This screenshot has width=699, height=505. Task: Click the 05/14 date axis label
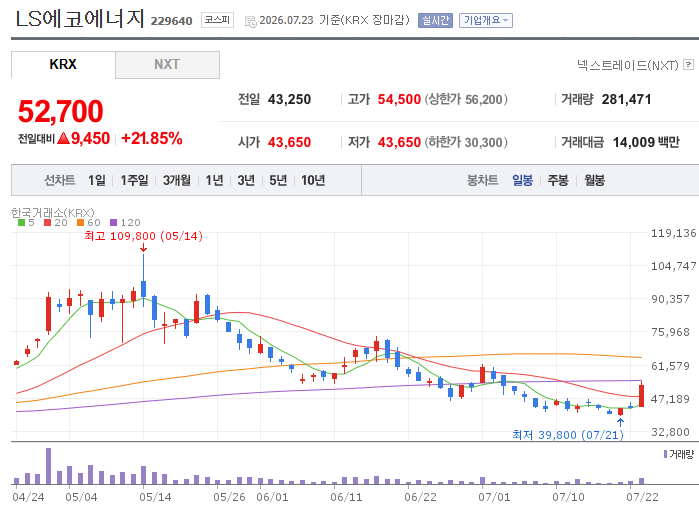click(155, 497)
